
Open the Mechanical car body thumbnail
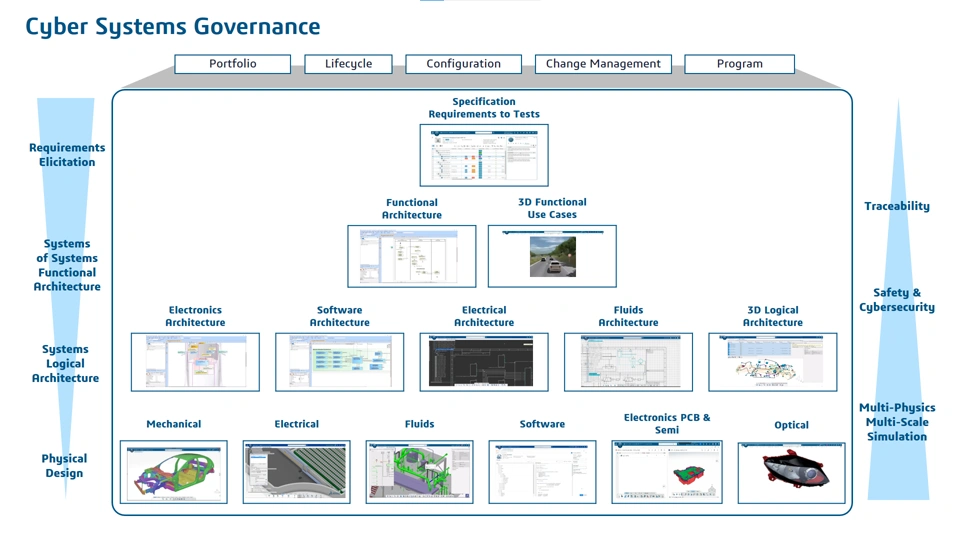click(174, 472)
